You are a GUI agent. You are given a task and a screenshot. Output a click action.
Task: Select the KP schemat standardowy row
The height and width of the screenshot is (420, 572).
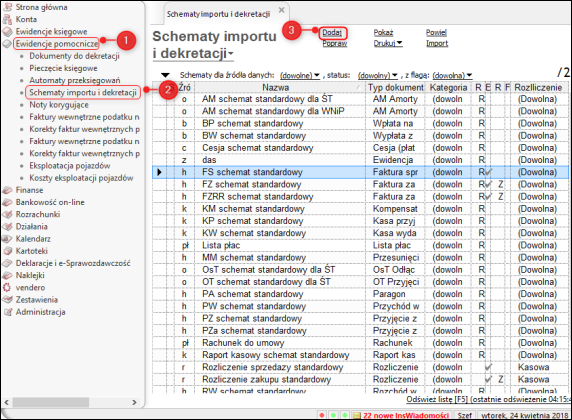(x=360, y=221)
